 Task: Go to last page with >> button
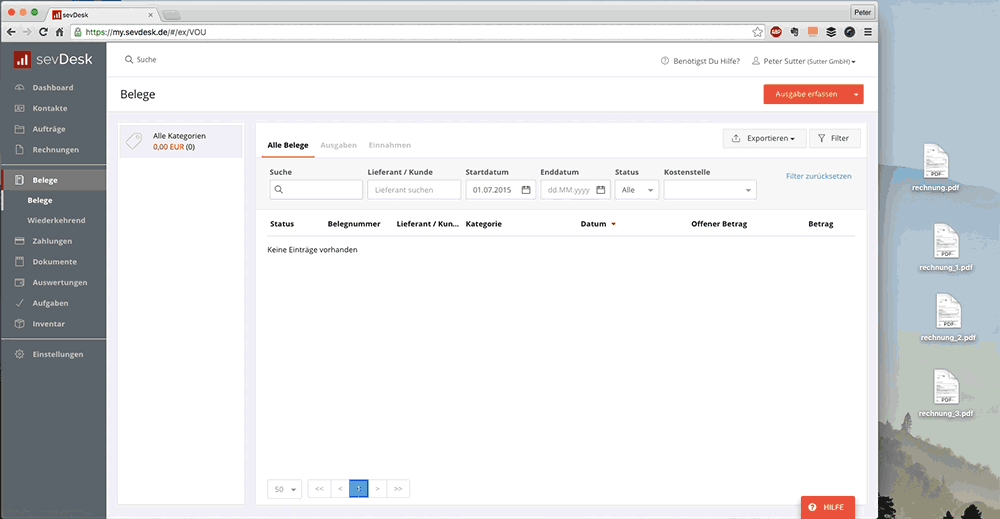click(x=398, y=489)
